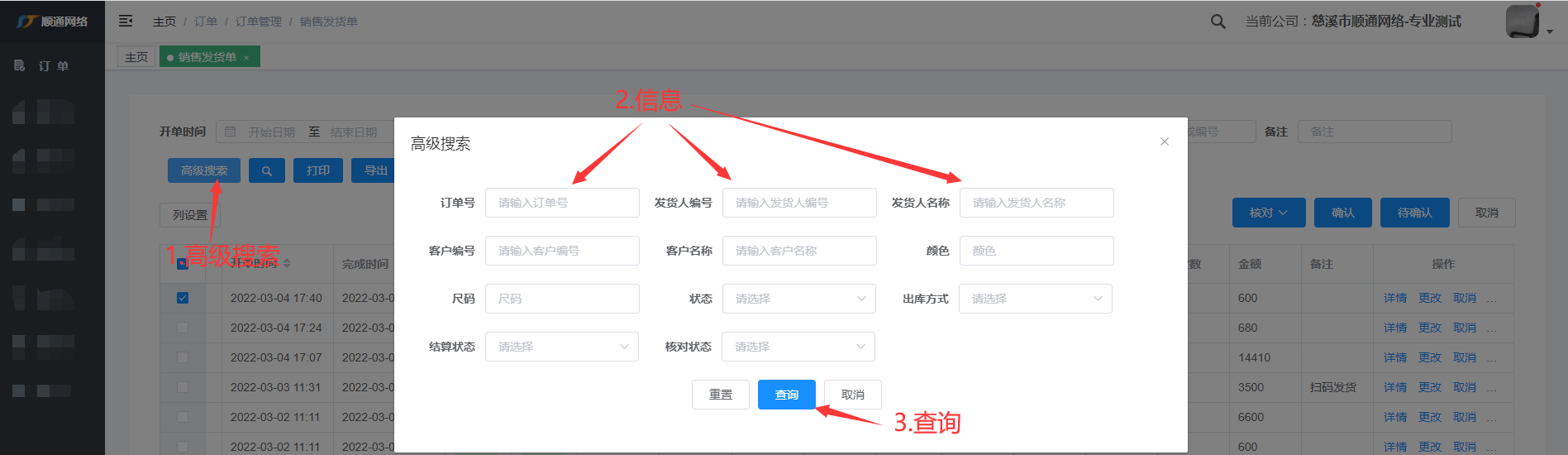
Task: Uncheck the checkbox for 2022-03-04 17:40 row
Action: pos(183,298)
